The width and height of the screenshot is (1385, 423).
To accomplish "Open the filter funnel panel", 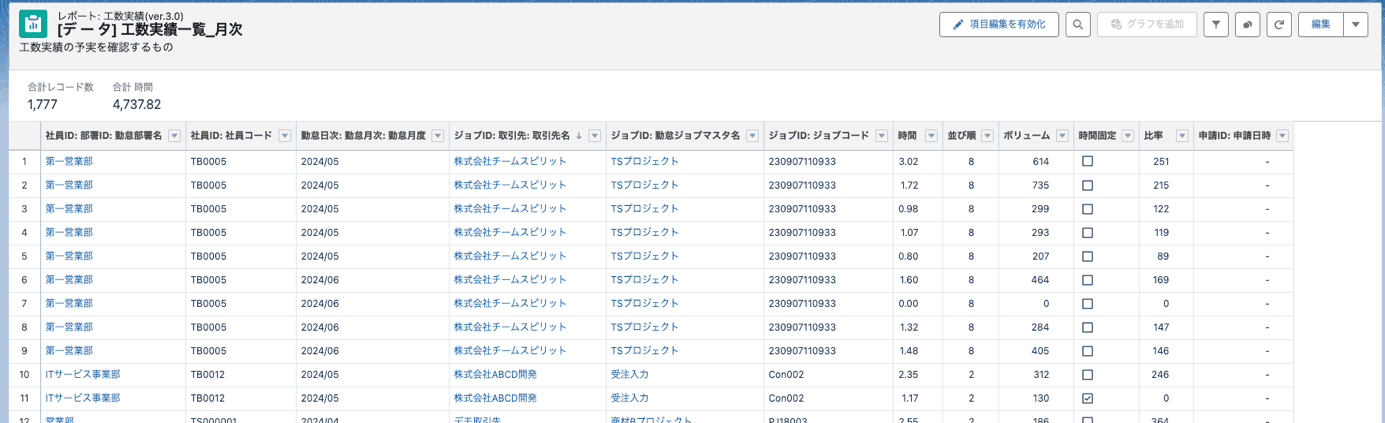I will point(1215,25).
